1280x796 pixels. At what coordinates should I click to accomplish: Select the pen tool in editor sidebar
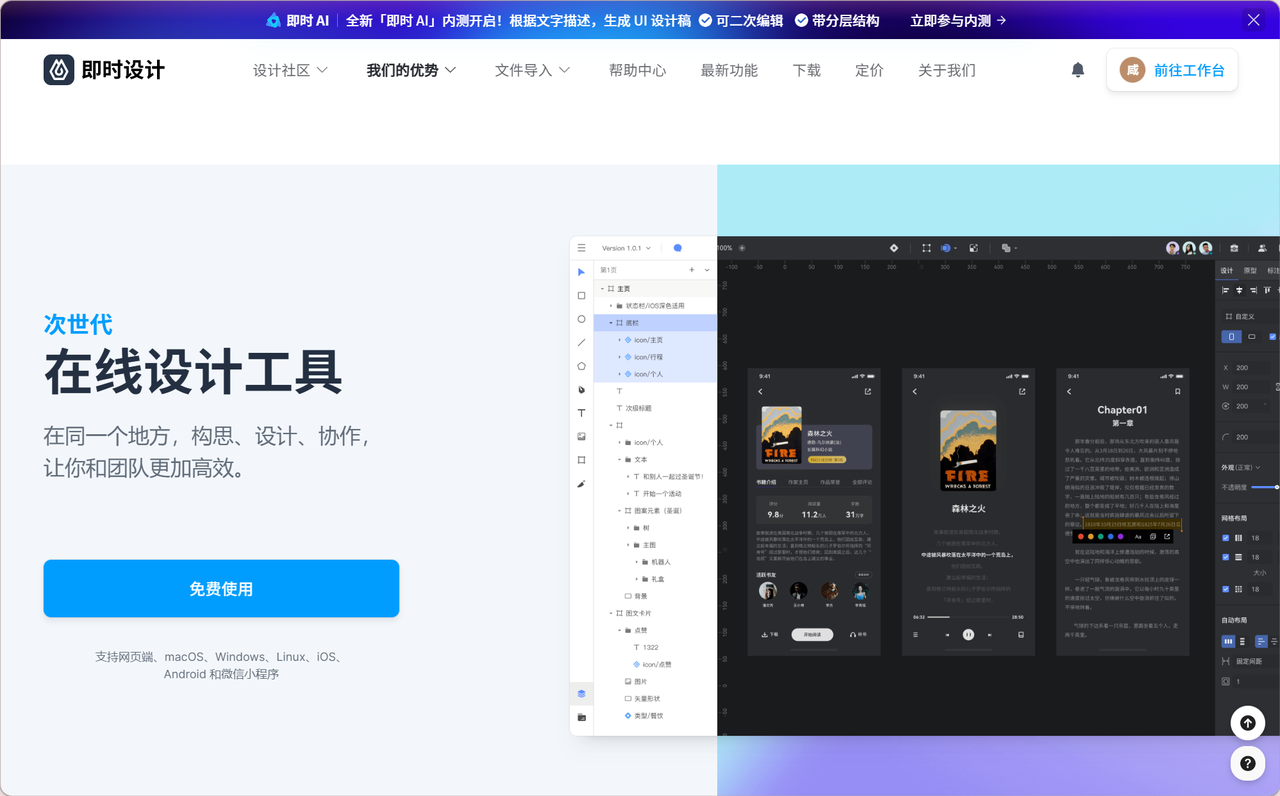pos(581,389)
